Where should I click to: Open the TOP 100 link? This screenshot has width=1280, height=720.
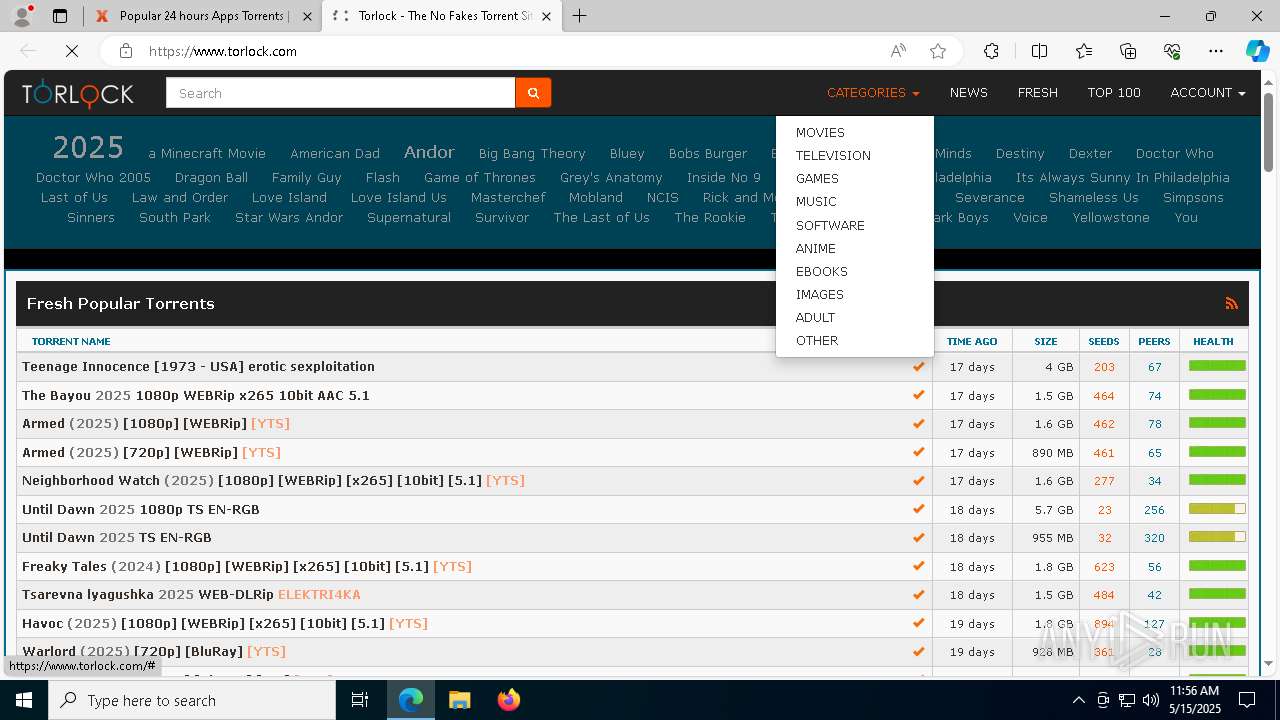[1114, 93]
